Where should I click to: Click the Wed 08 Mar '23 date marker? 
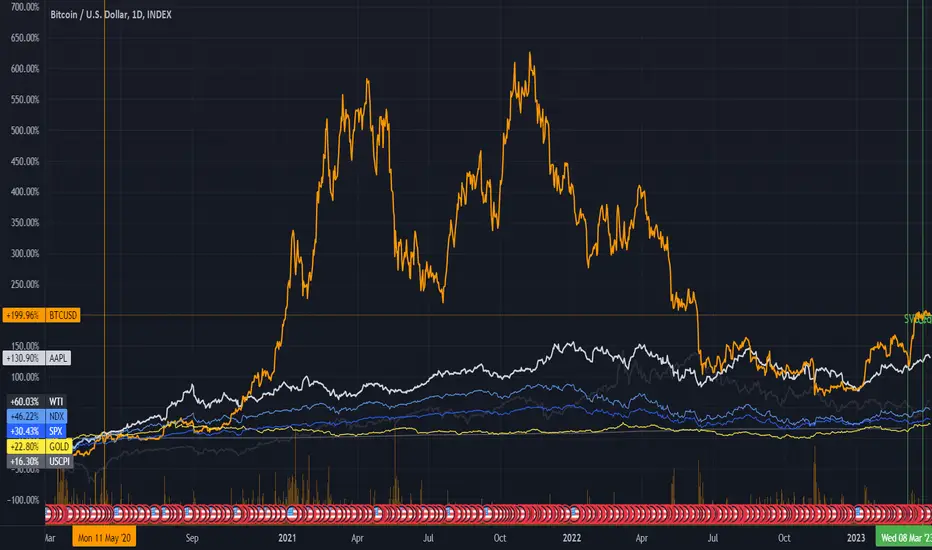pos(903,538)
